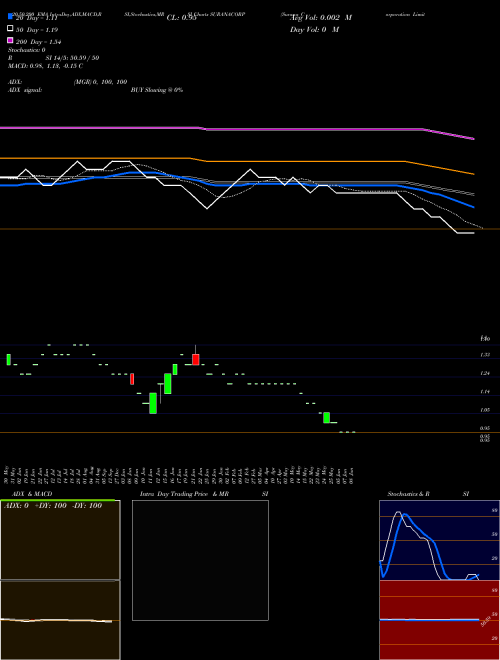Click the 'Stochastics: 0' indicator text
This screenshot has width=500, height=660.
click(x=27, y=50)
